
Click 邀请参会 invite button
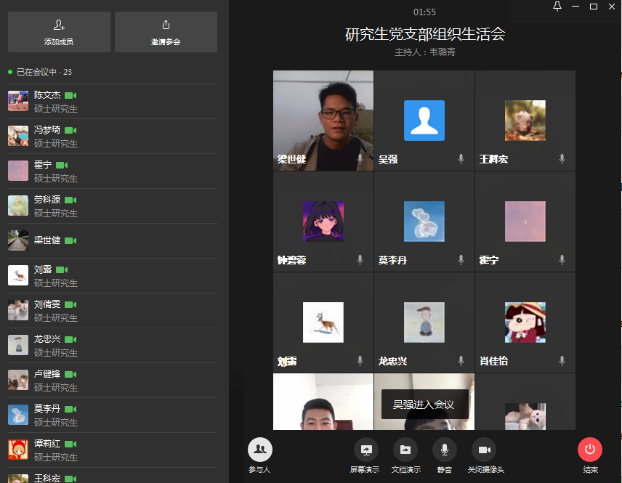tap(165, 31)
